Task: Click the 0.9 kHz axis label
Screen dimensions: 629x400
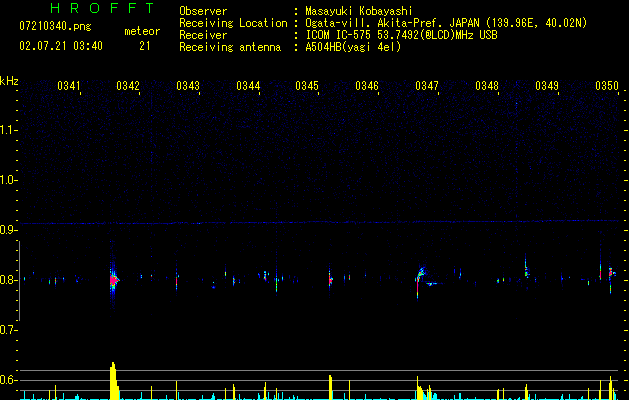Action: tap(8, 230)
